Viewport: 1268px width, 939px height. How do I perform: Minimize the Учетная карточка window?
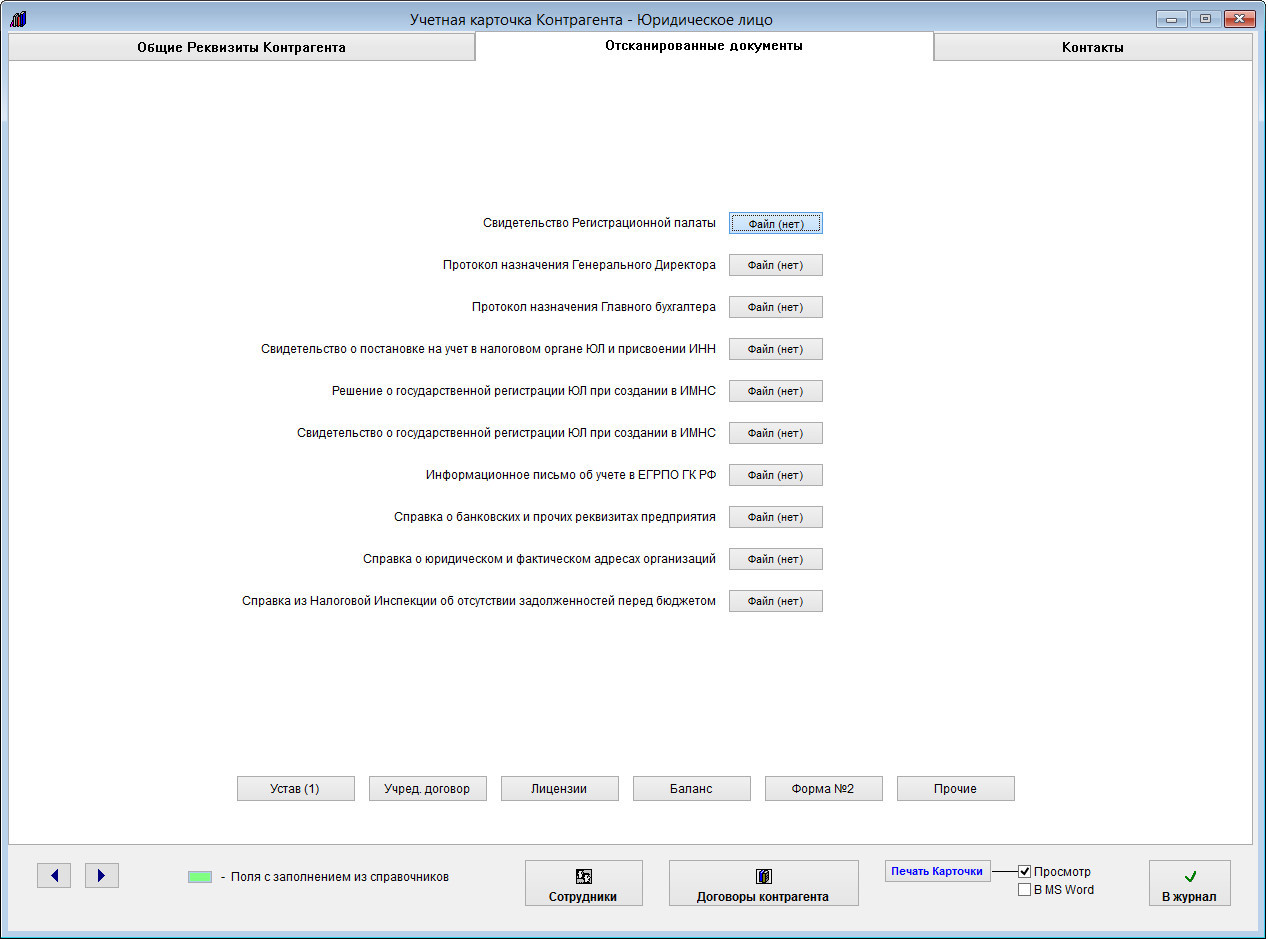tap(1170, 19)
